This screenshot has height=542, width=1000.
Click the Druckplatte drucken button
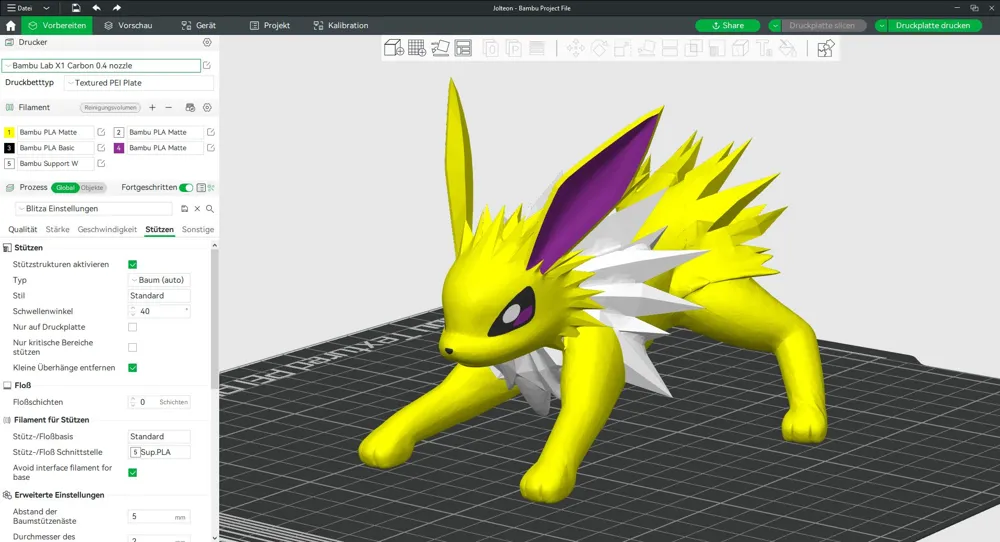(x=932, y=26)
